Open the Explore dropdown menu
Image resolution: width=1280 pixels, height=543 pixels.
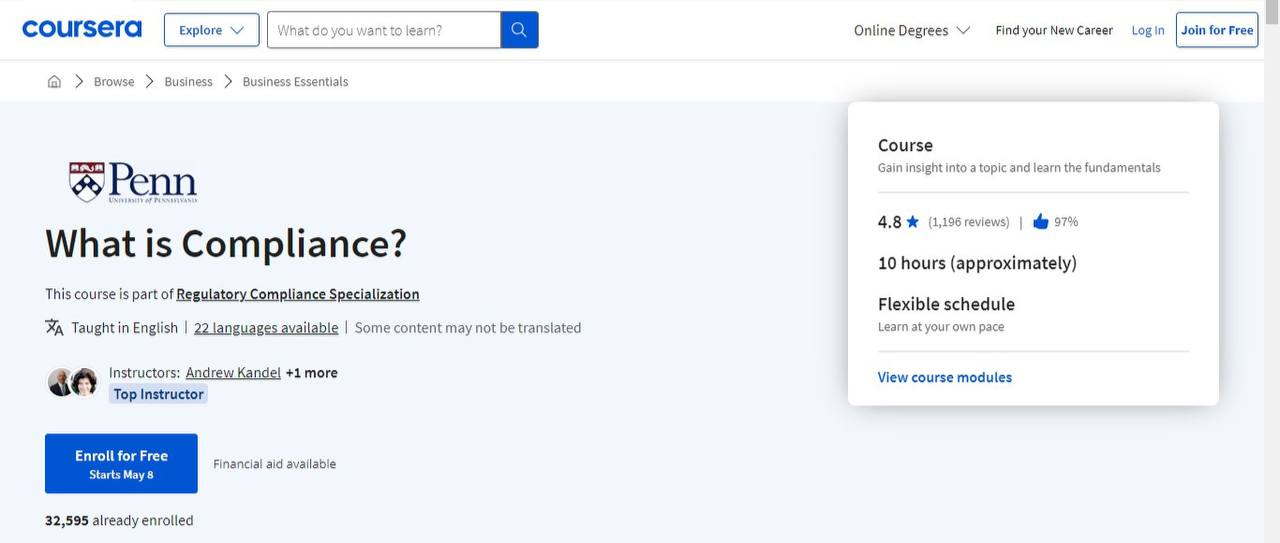(211, 30)
